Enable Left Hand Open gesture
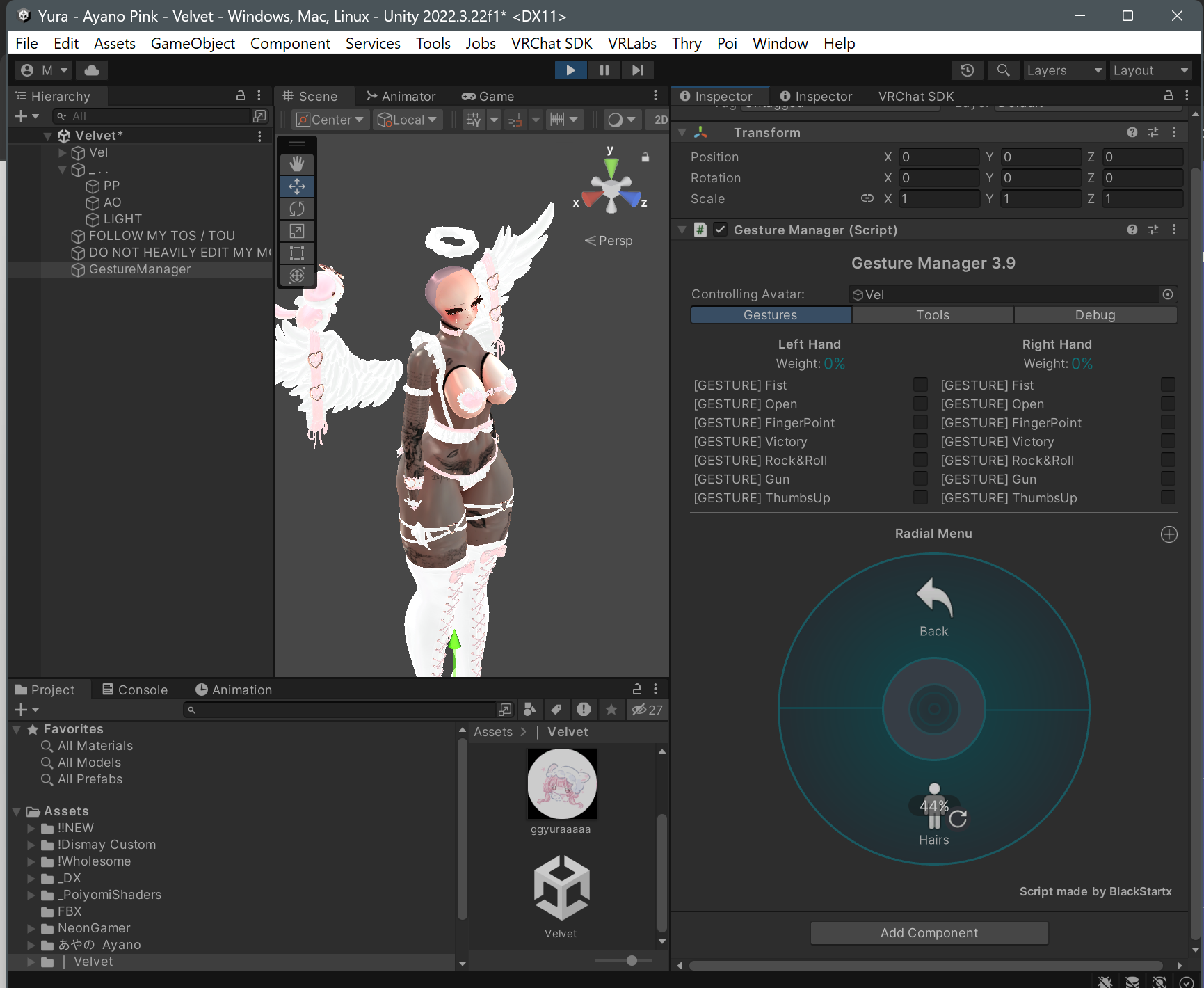The height and width of the screenshot is (988, 1204). pyautogui.click(x=920, y=403)
